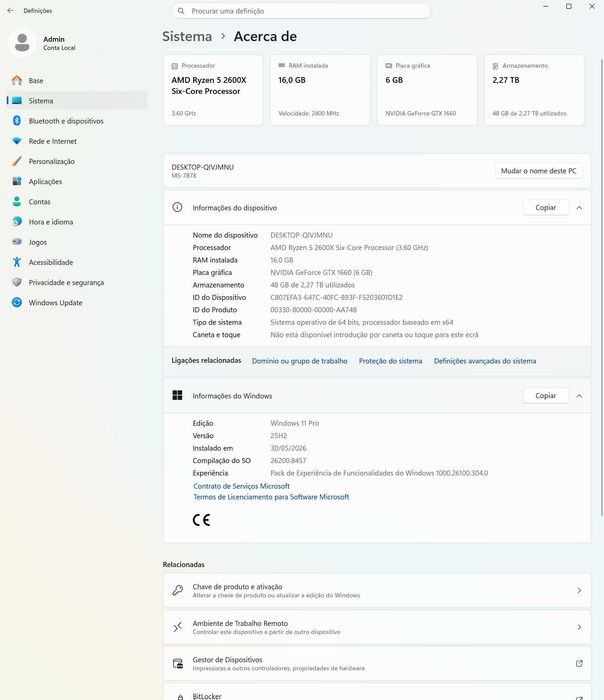Screen dimensions: 604x700
Task: Click the Windows logo beside Informações do Windows
Action: 177,395
